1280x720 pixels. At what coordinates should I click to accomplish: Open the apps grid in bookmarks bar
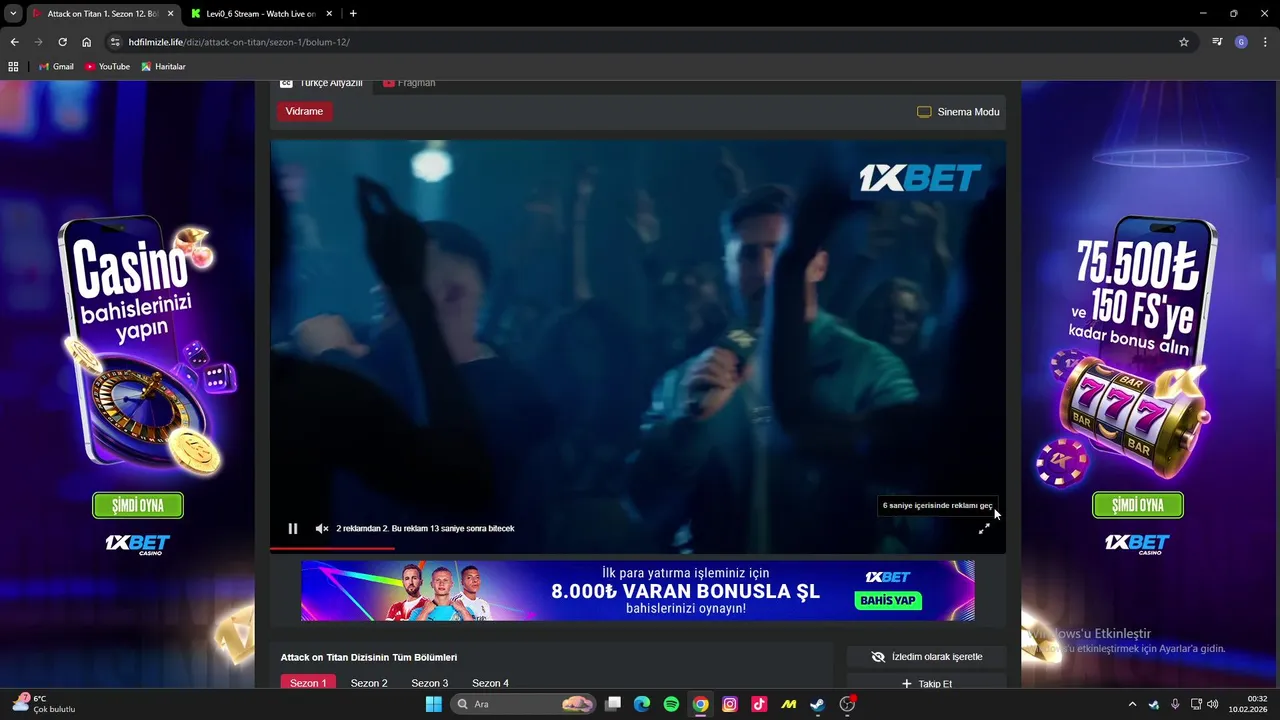(x=13, y=66)
